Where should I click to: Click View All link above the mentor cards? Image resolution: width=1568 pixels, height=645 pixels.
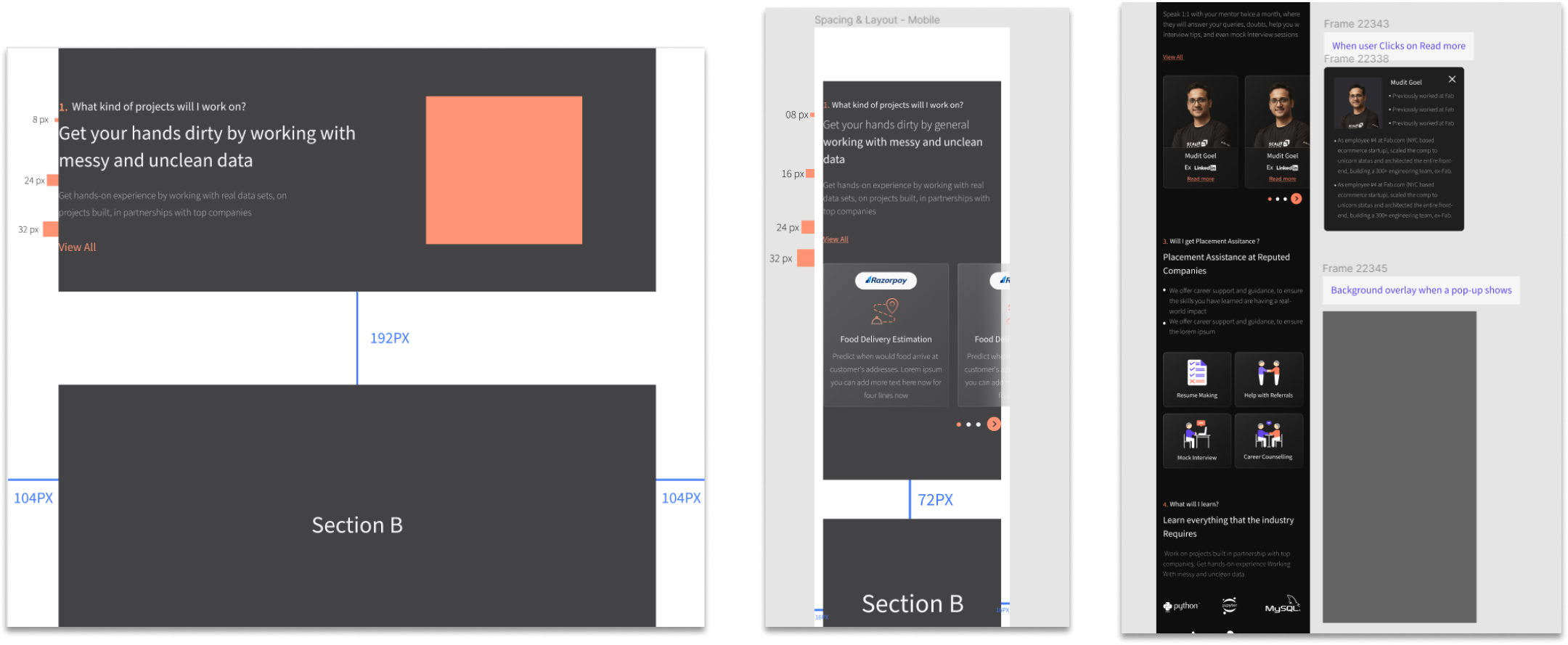[x=1172, y=57]
